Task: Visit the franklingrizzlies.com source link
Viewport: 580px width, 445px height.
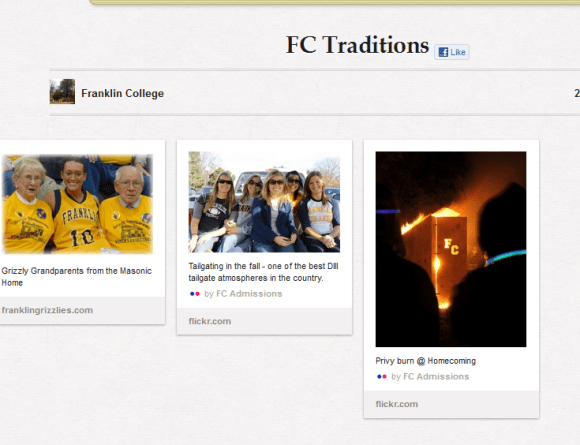Action: click(47, 310)
